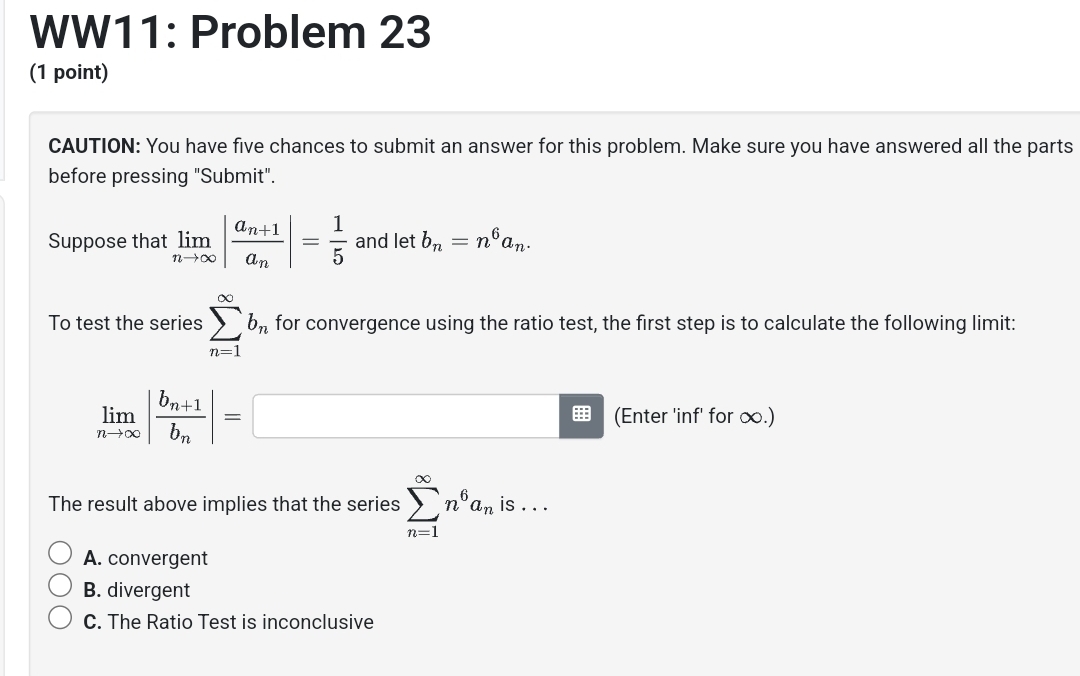Image resolution: width=1080 pixels, height=676 pixels.
Task: Click the 'C. The Ratio Test is inconclusive' text
Action: (228, 622)
